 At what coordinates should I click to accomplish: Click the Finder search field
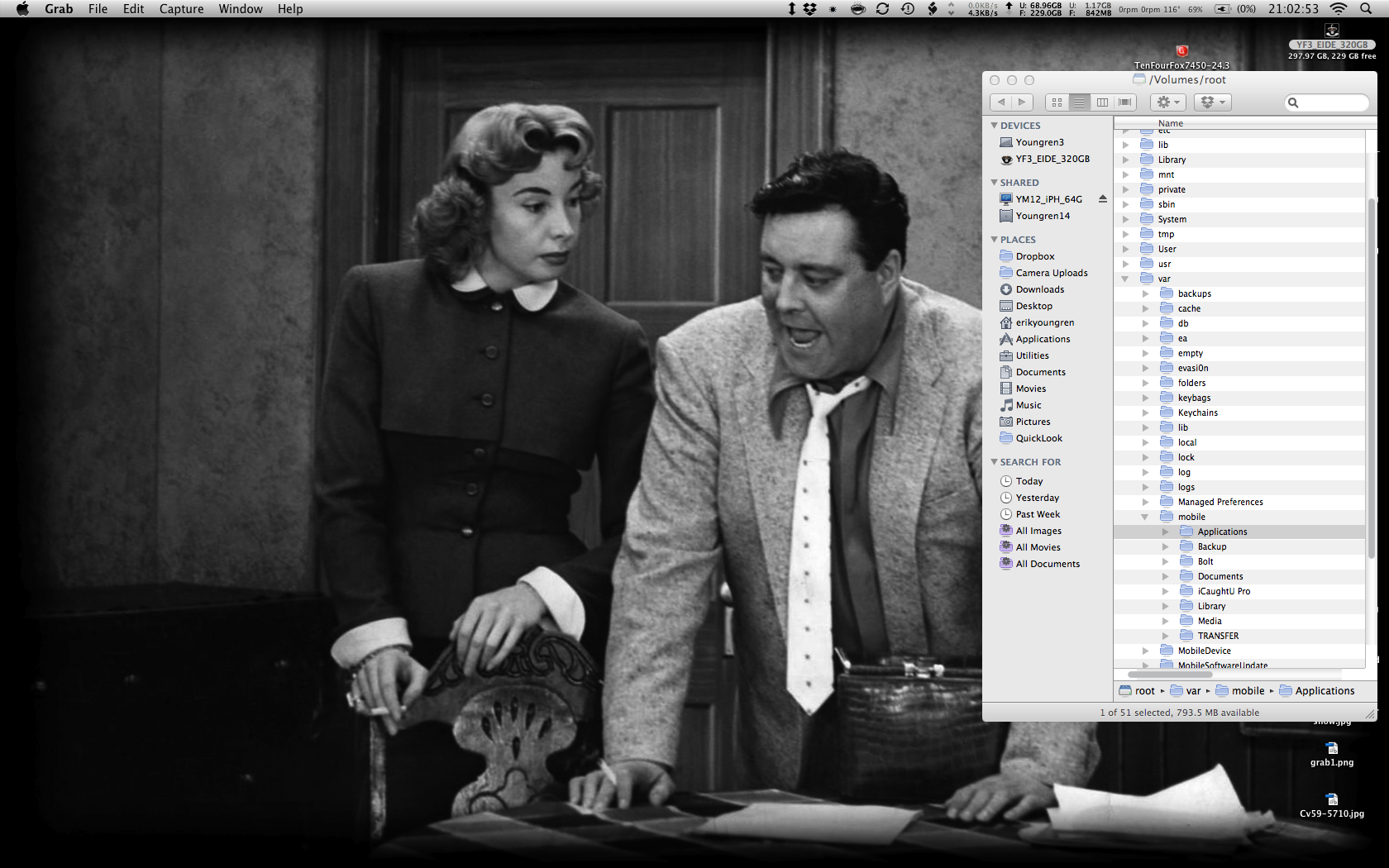pos(1326,103)
